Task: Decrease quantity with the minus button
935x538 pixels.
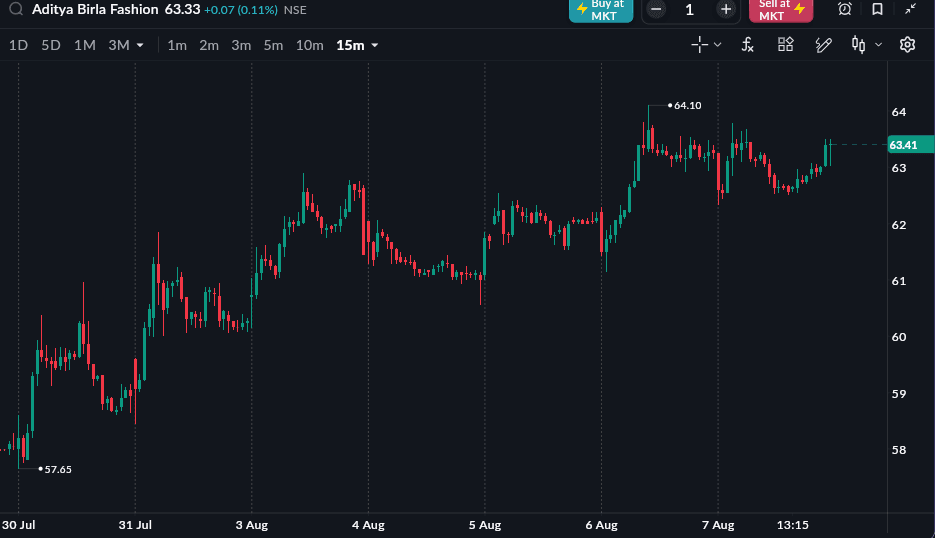Action: click(656, 10)
